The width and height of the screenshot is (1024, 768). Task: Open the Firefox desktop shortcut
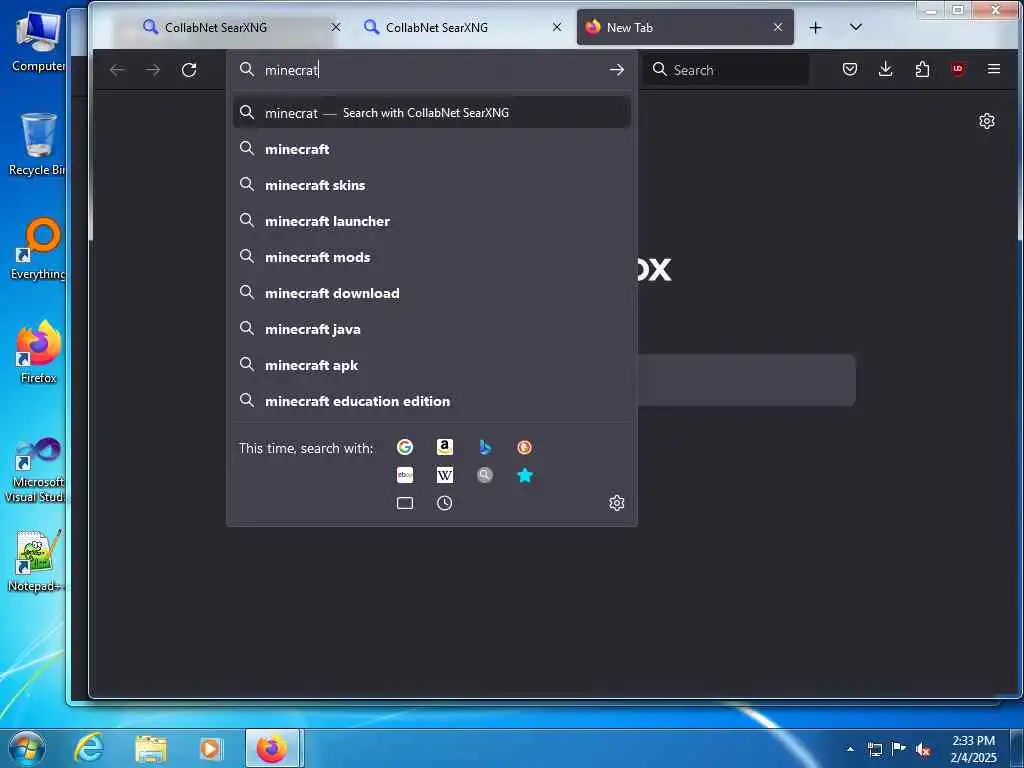[38, 352]
